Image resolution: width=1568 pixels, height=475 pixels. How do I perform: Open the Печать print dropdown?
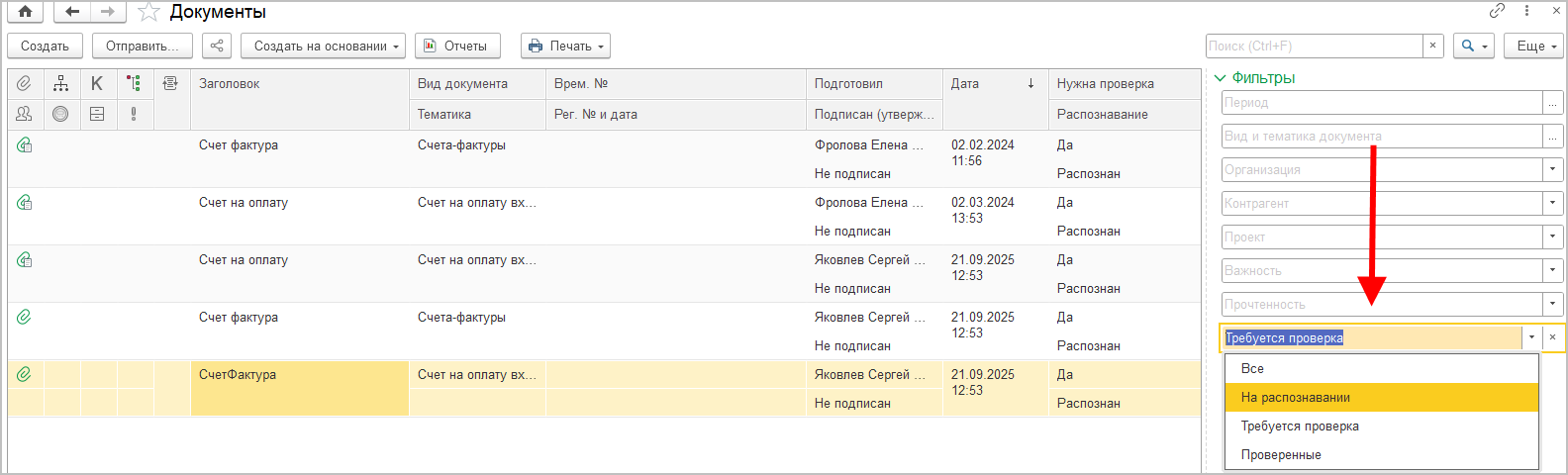(x=565, y=46)
